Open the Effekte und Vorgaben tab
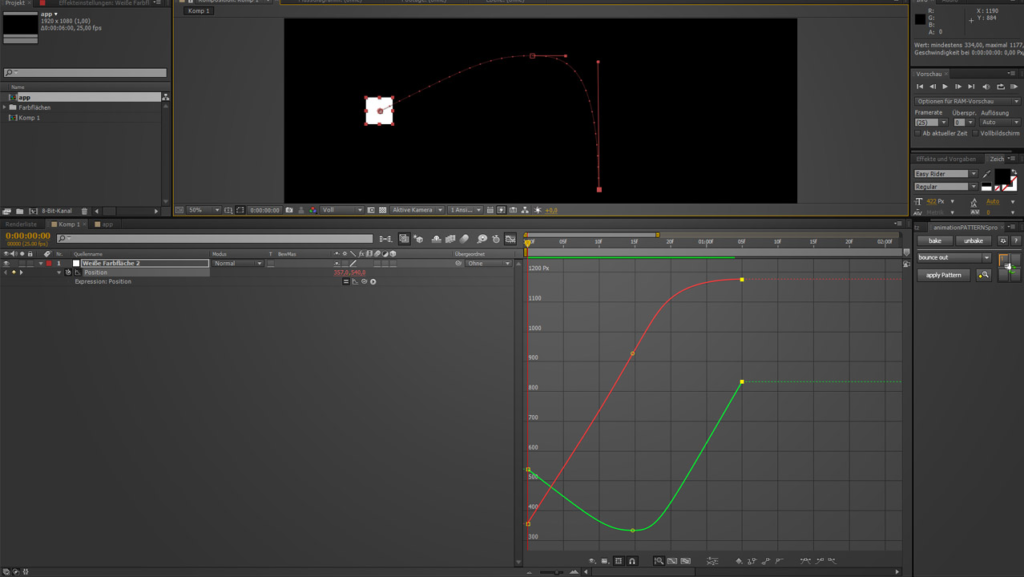The image size is (1024, 577). pos(948,159)
